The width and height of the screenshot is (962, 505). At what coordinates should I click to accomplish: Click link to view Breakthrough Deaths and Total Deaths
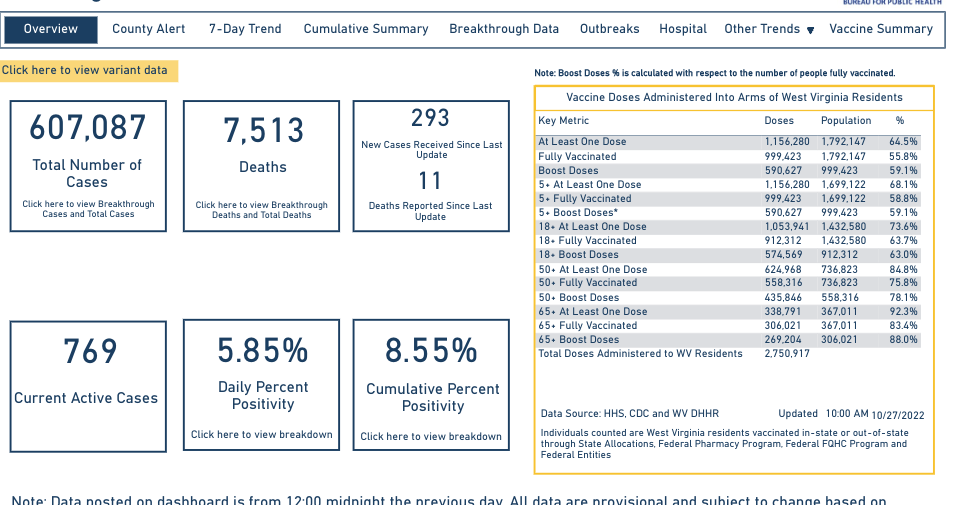tap(262, 209)
